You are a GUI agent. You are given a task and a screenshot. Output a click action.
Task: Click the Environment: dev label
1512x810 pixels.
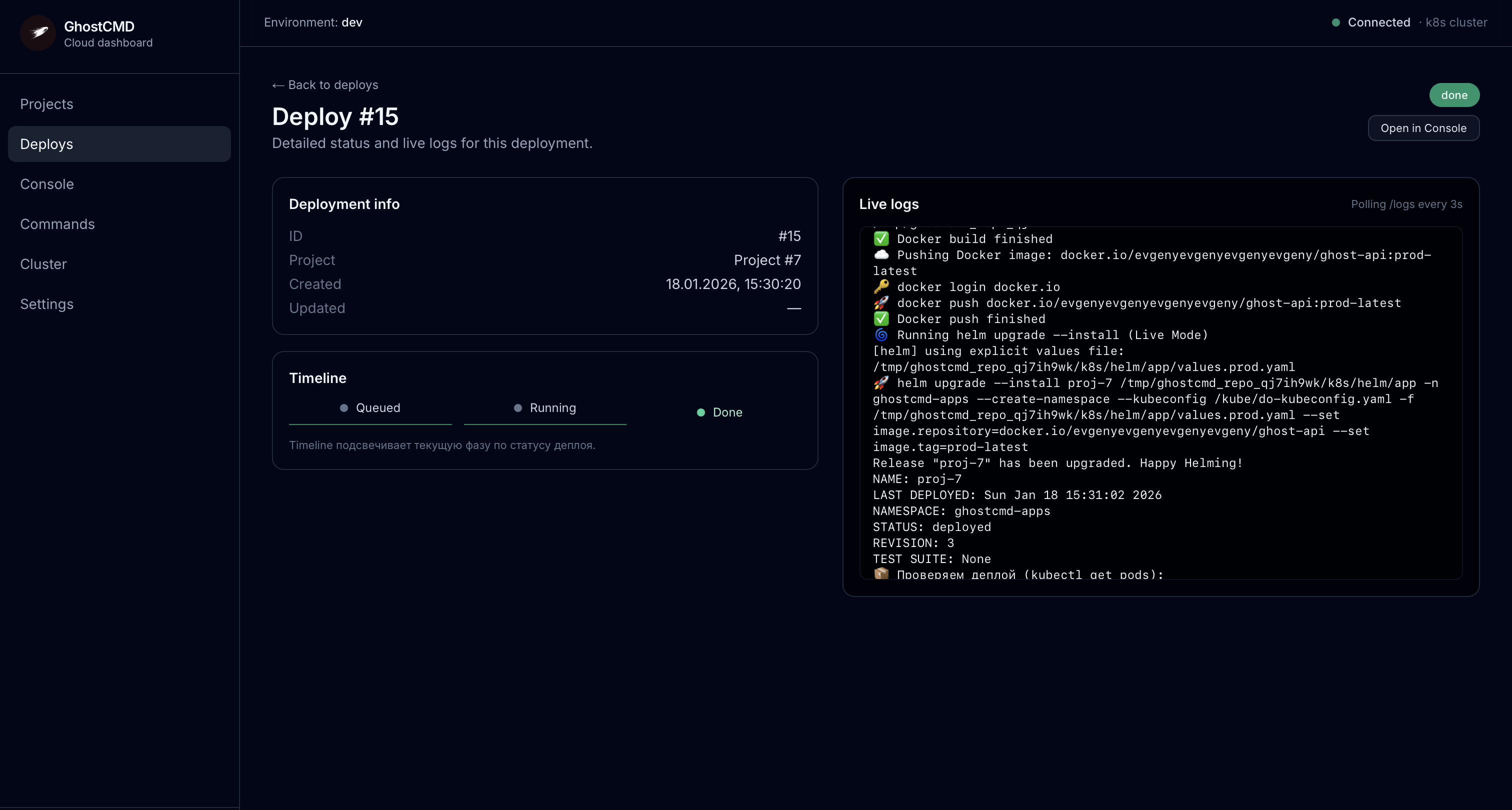(312, 22)
